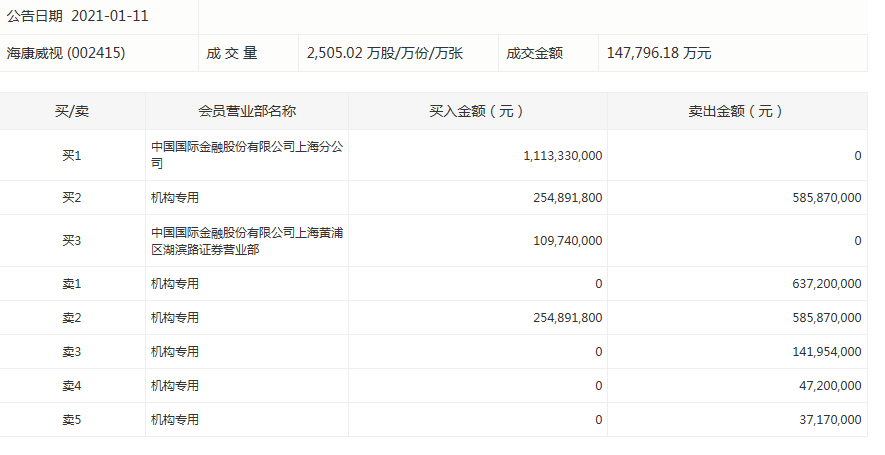Click the 买3 row label
The image size is (885, 455).
(x=72, y=240)
